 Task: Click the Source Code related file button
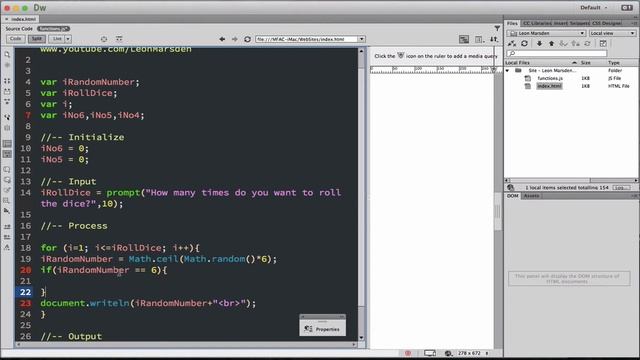click(x=19, y=29)
